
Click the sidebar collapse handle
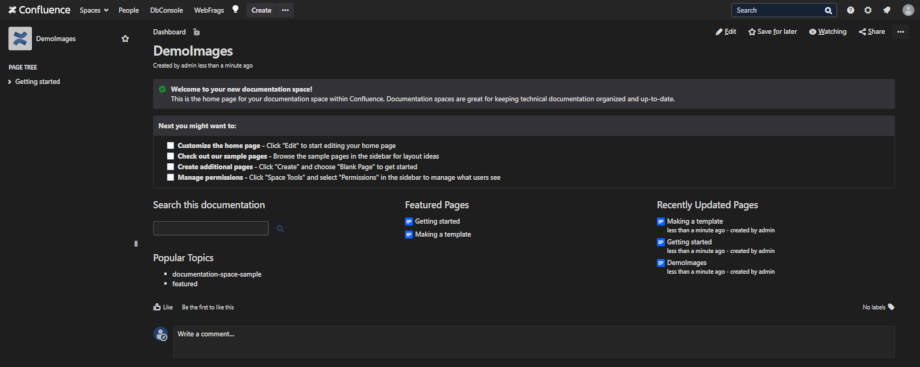[x=136, y=243]
